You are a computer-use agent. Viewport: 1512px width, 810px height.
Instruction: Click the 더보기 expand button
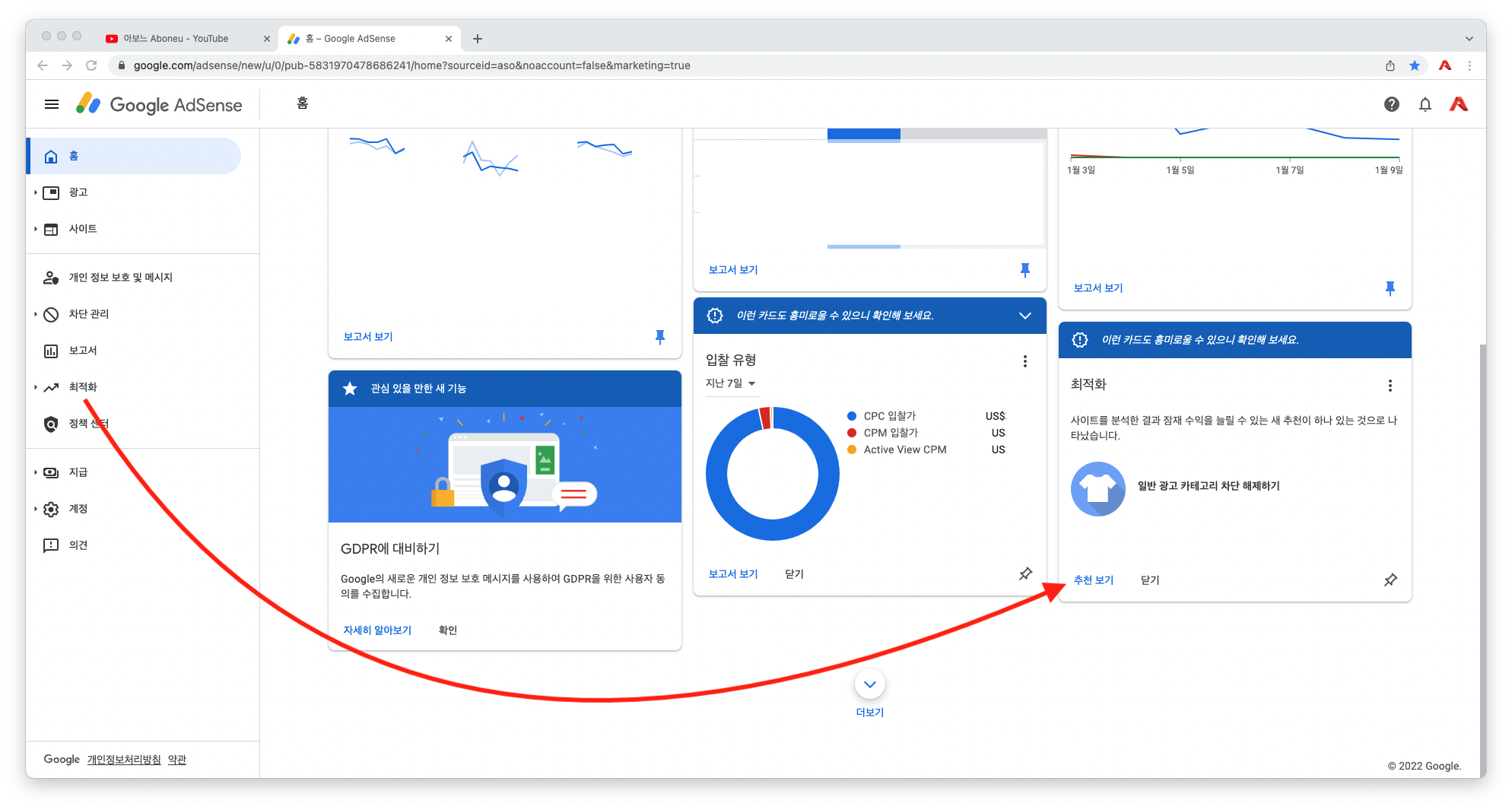(869, 685)
